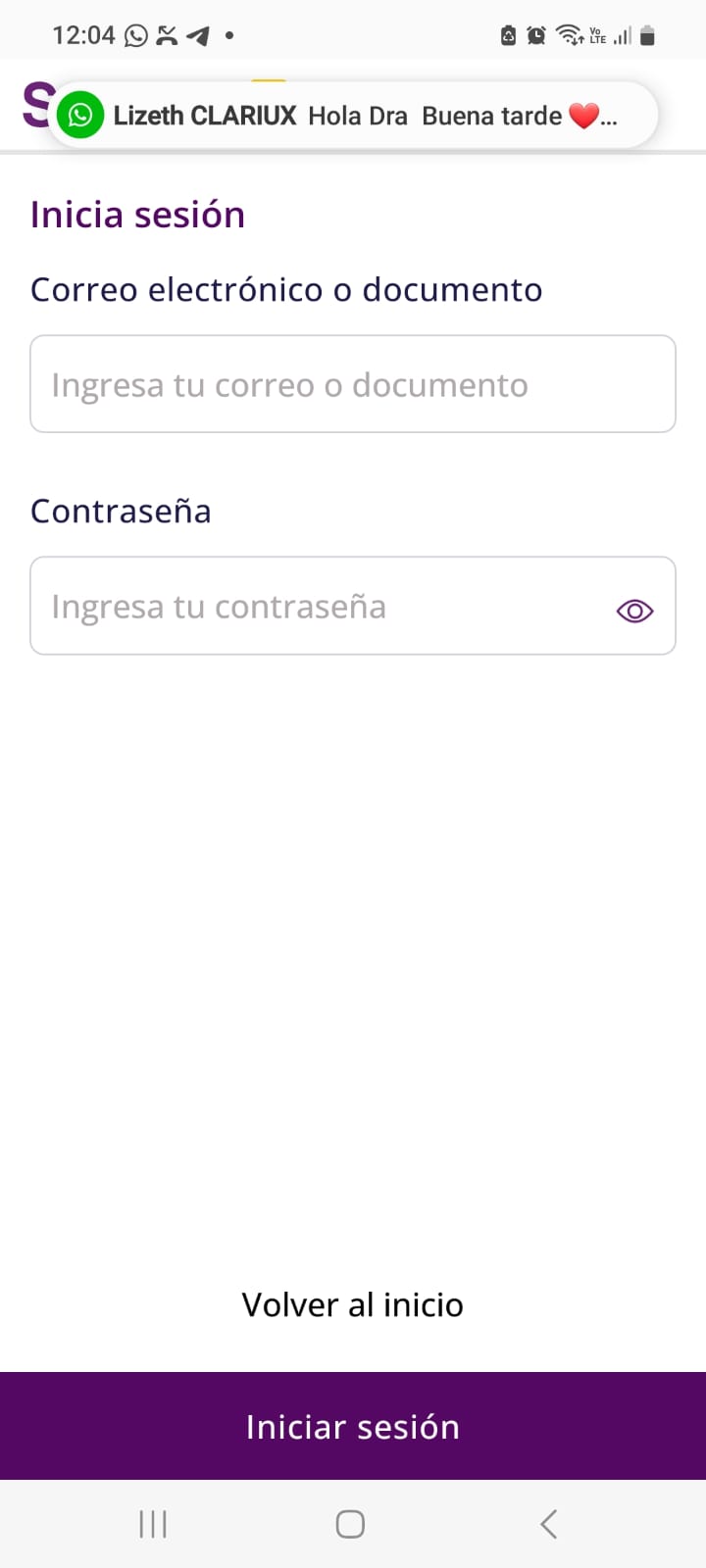
Task: Tap the WhatsApp icon in status bar
Action: tap(136, 36)
